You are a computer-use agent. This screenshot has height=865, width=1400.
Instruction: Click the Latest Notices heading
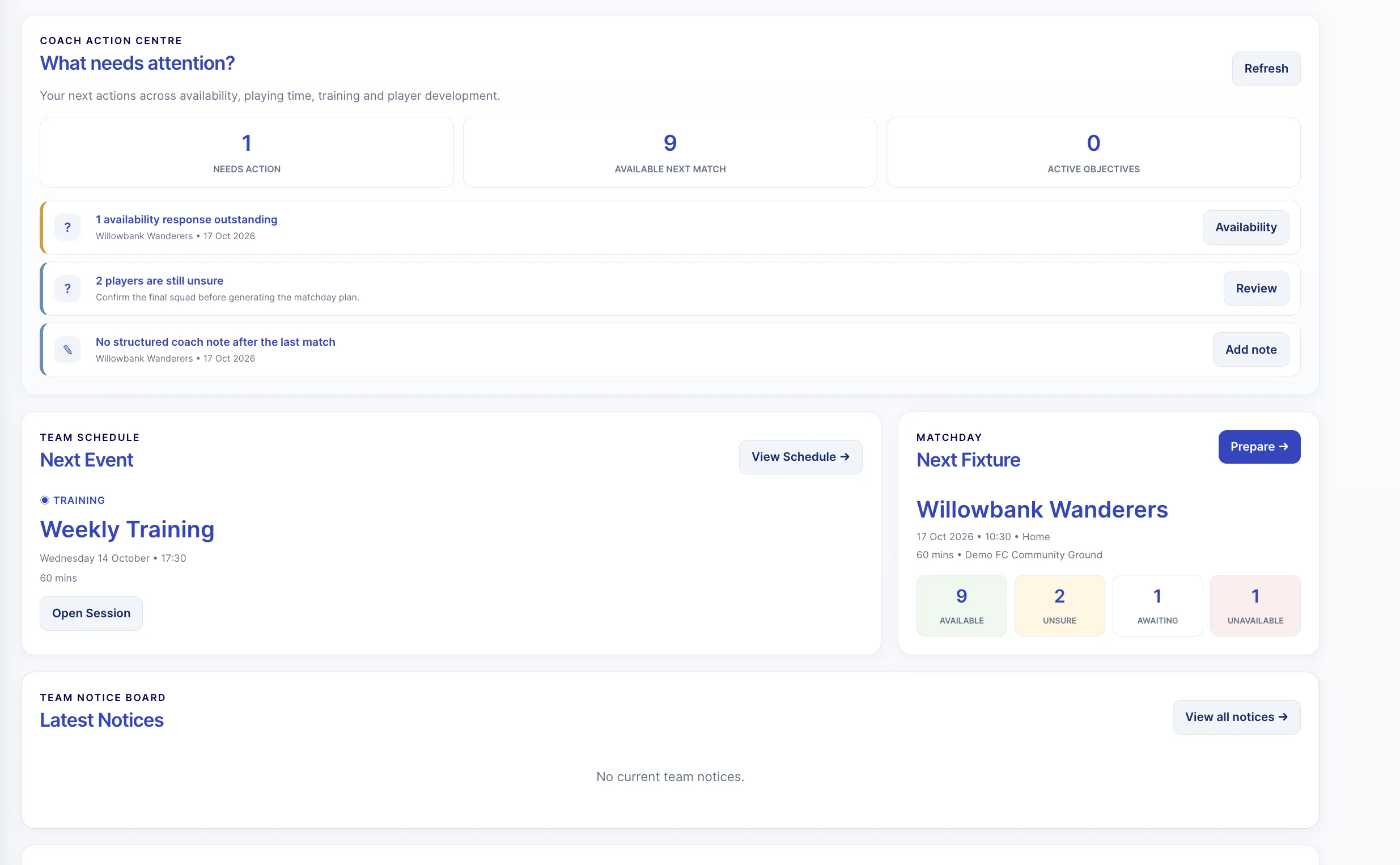[102, 720]
